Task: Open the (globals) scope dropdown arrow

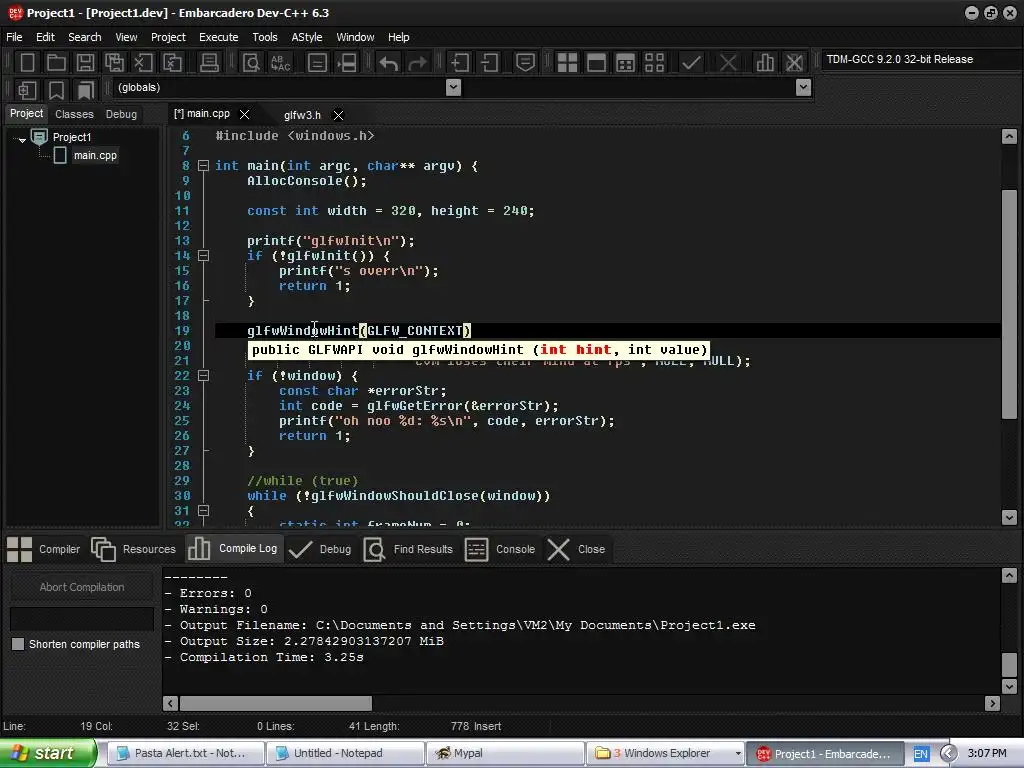Action: pyautogui.click(x=453, y=87)
